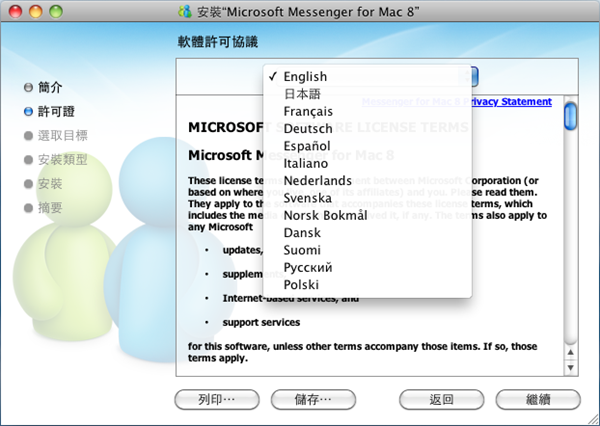Choose 日本語 from the language list
600x426 pixels.
tap(367, 94)
